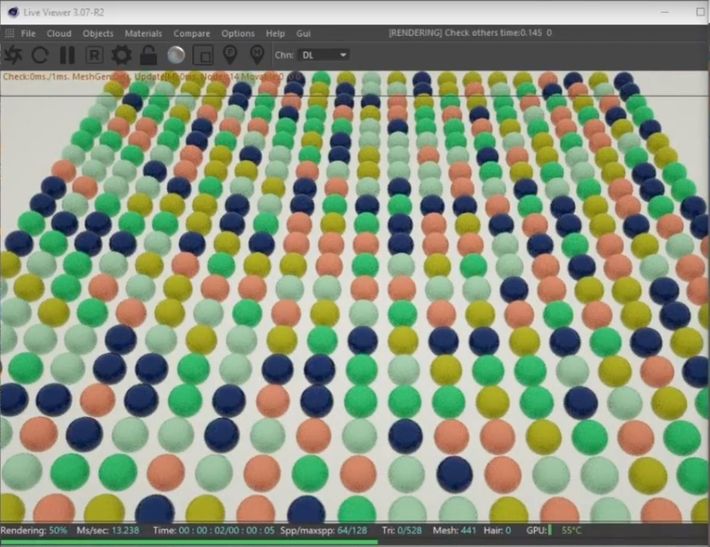Send scene and restart new render icon
This screenshot has width=710, height=547.
(x=14, y=55)
